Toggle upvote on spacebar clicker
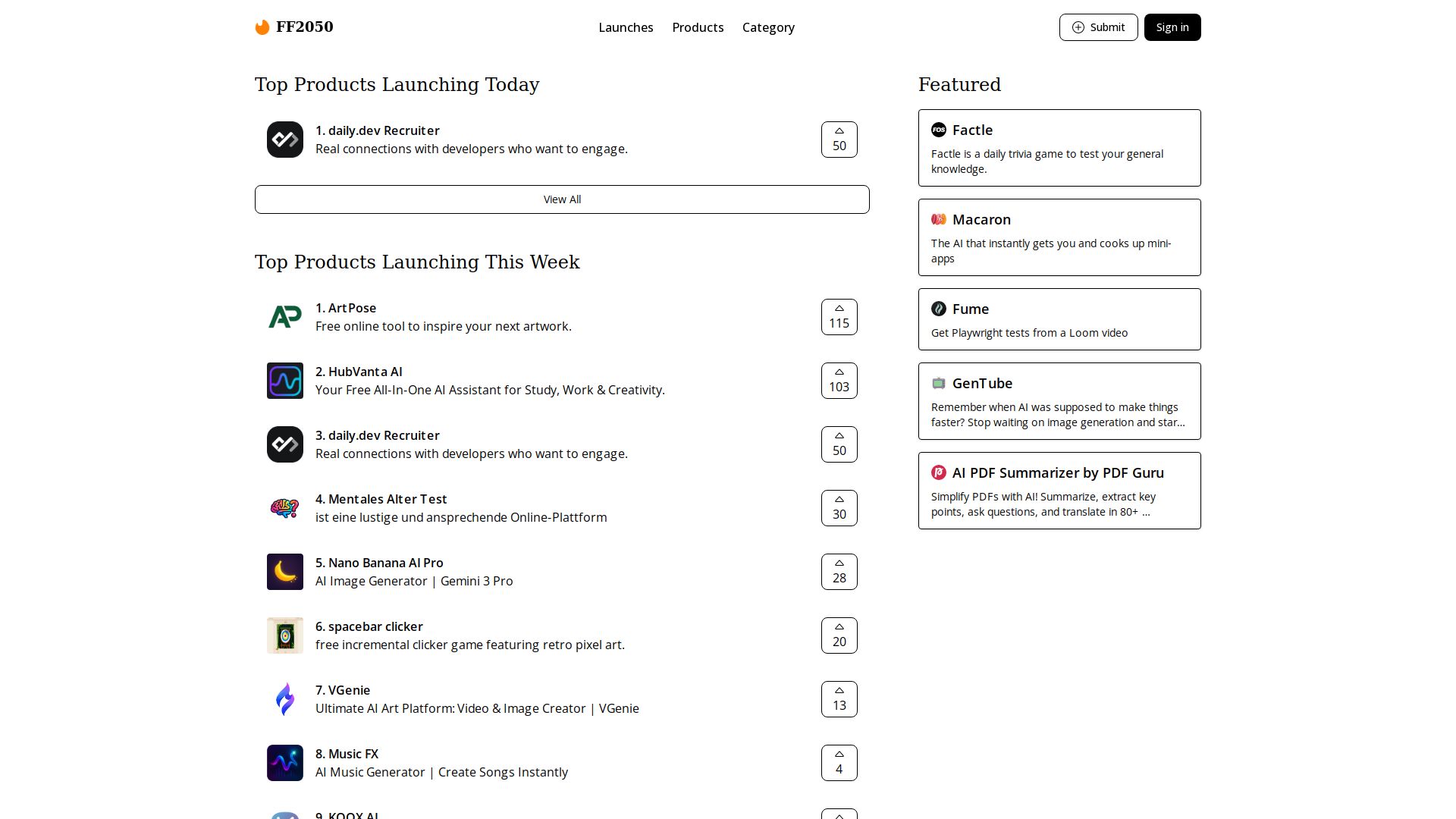 [x=839, y=635]
